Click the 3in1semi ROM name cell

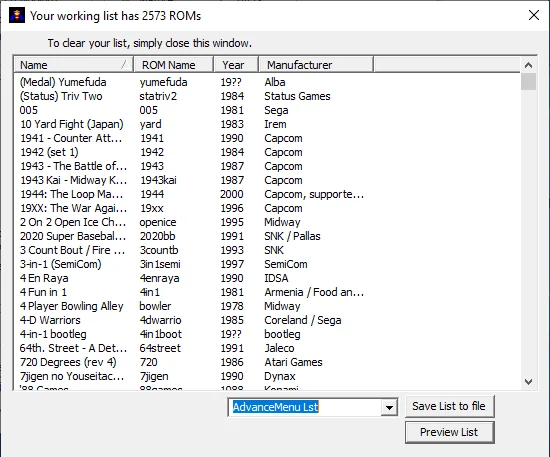pos(160,264)
